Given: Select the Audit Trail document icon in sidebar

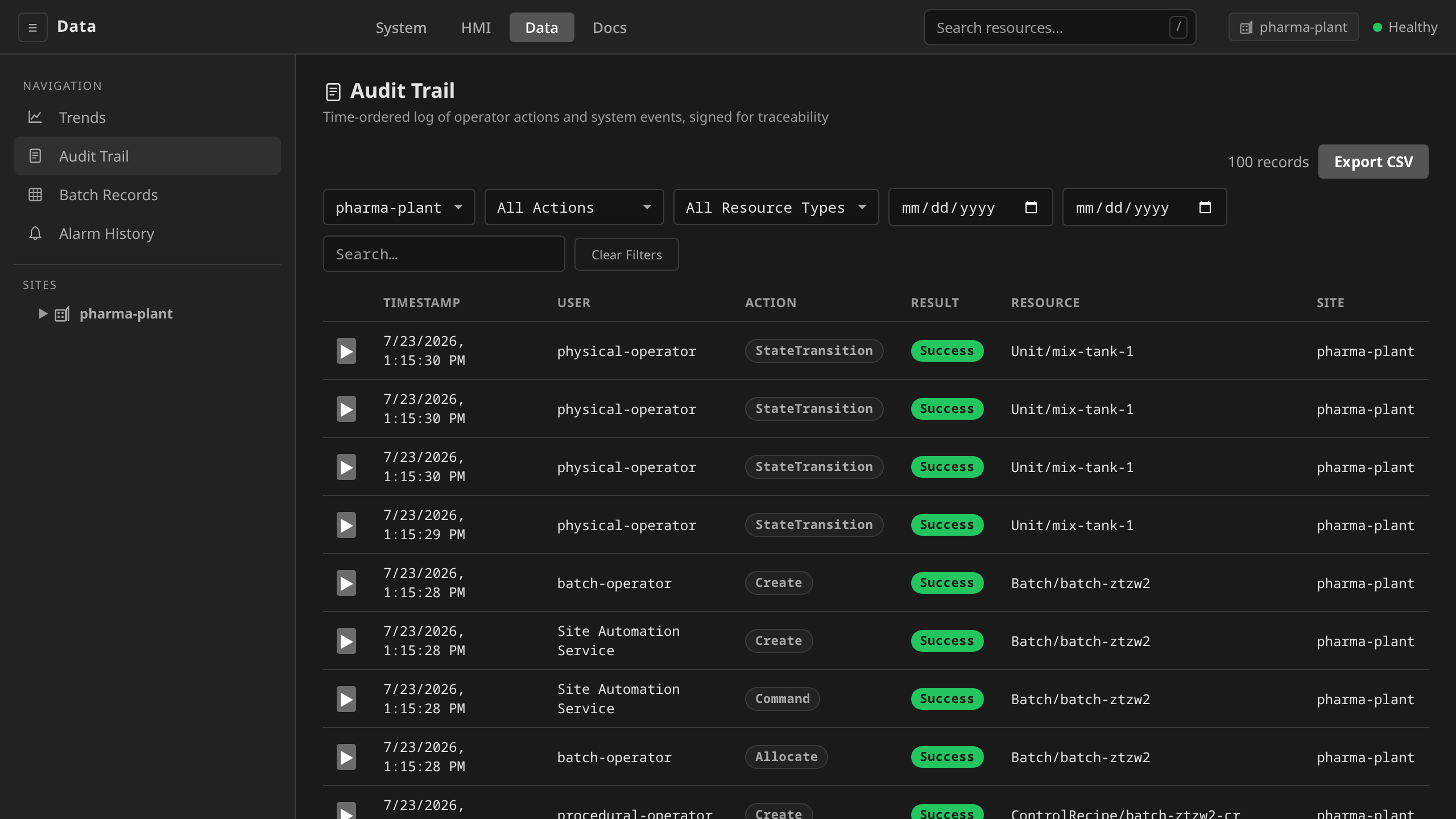Looking at the screenshot, I should (35, 156).
